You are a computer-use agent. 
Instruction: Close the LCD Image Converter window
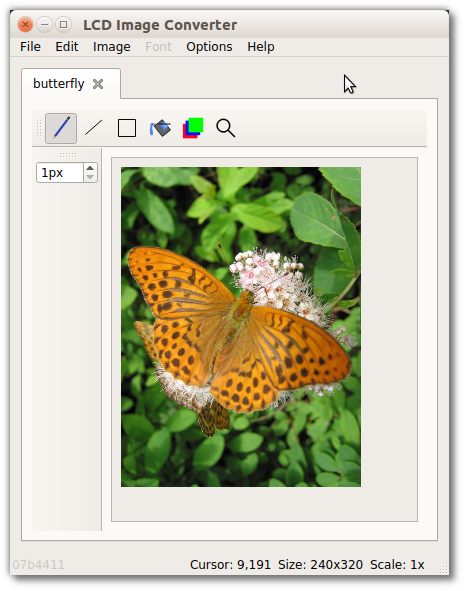(25, 25)
